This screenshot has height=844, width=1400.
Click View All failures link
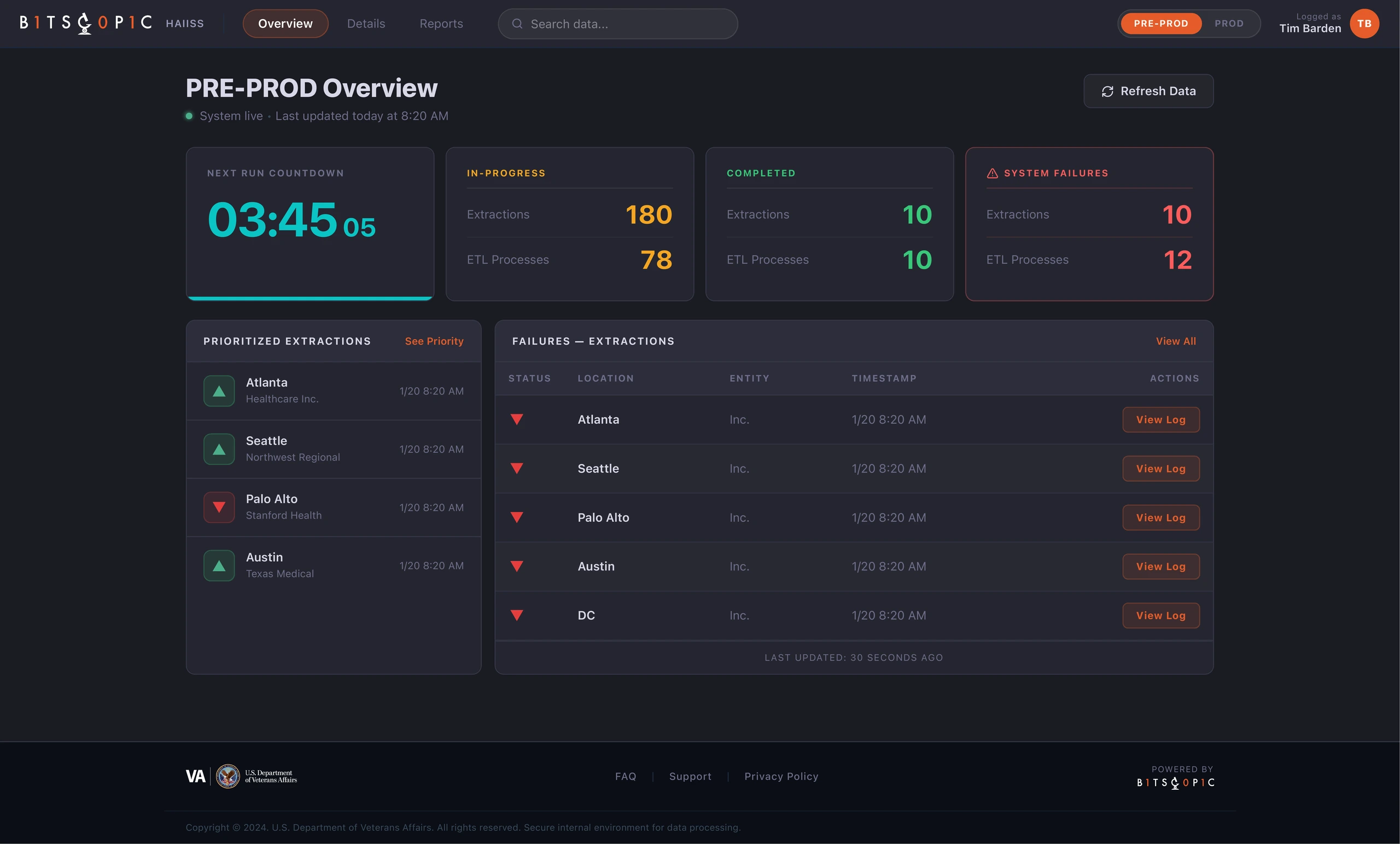point(1176,341)
